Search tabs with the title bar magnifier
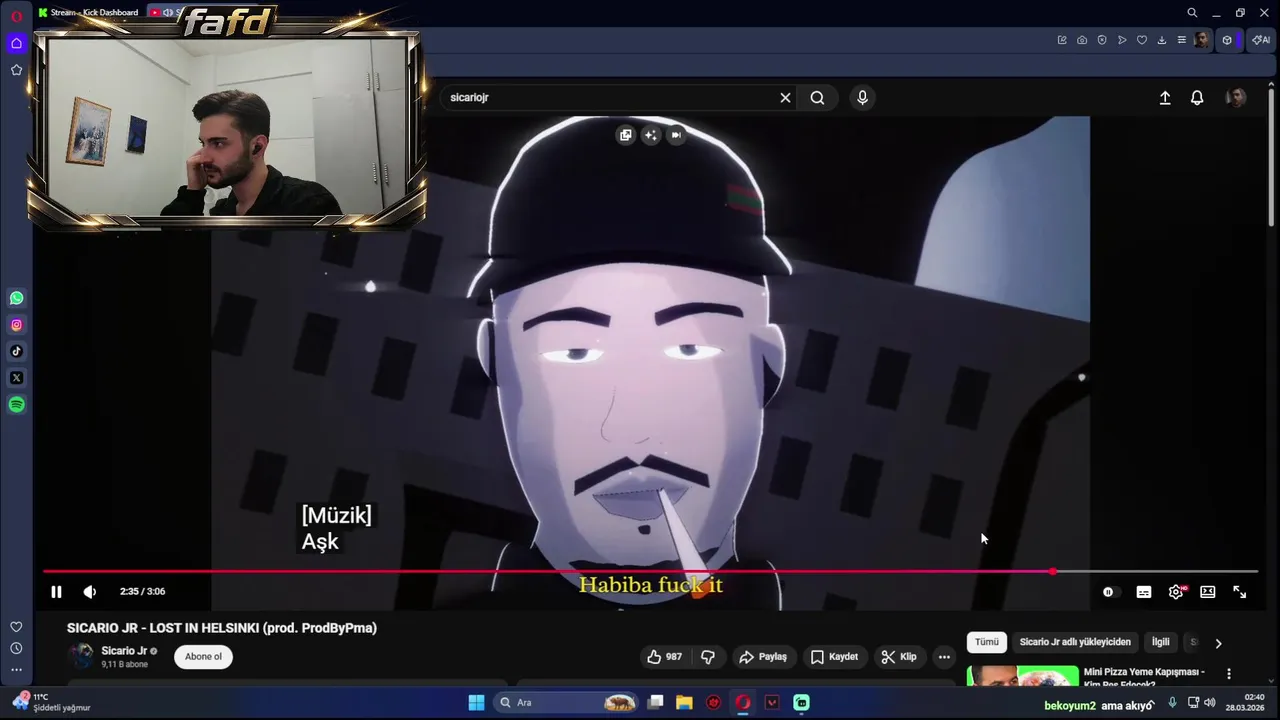Image resolution: width=1280 pixels, height=720 pixels. (x=1192, y=13)
